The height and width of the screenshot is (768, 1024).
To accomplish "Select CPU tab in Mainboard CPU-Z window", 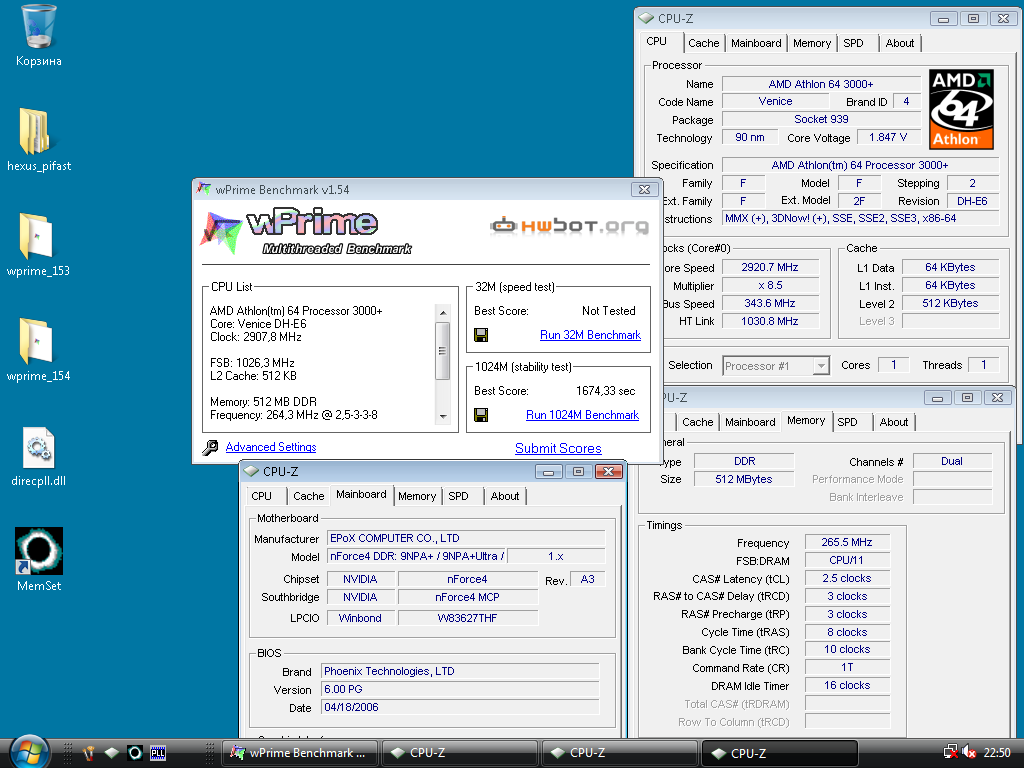I will 261,496.
